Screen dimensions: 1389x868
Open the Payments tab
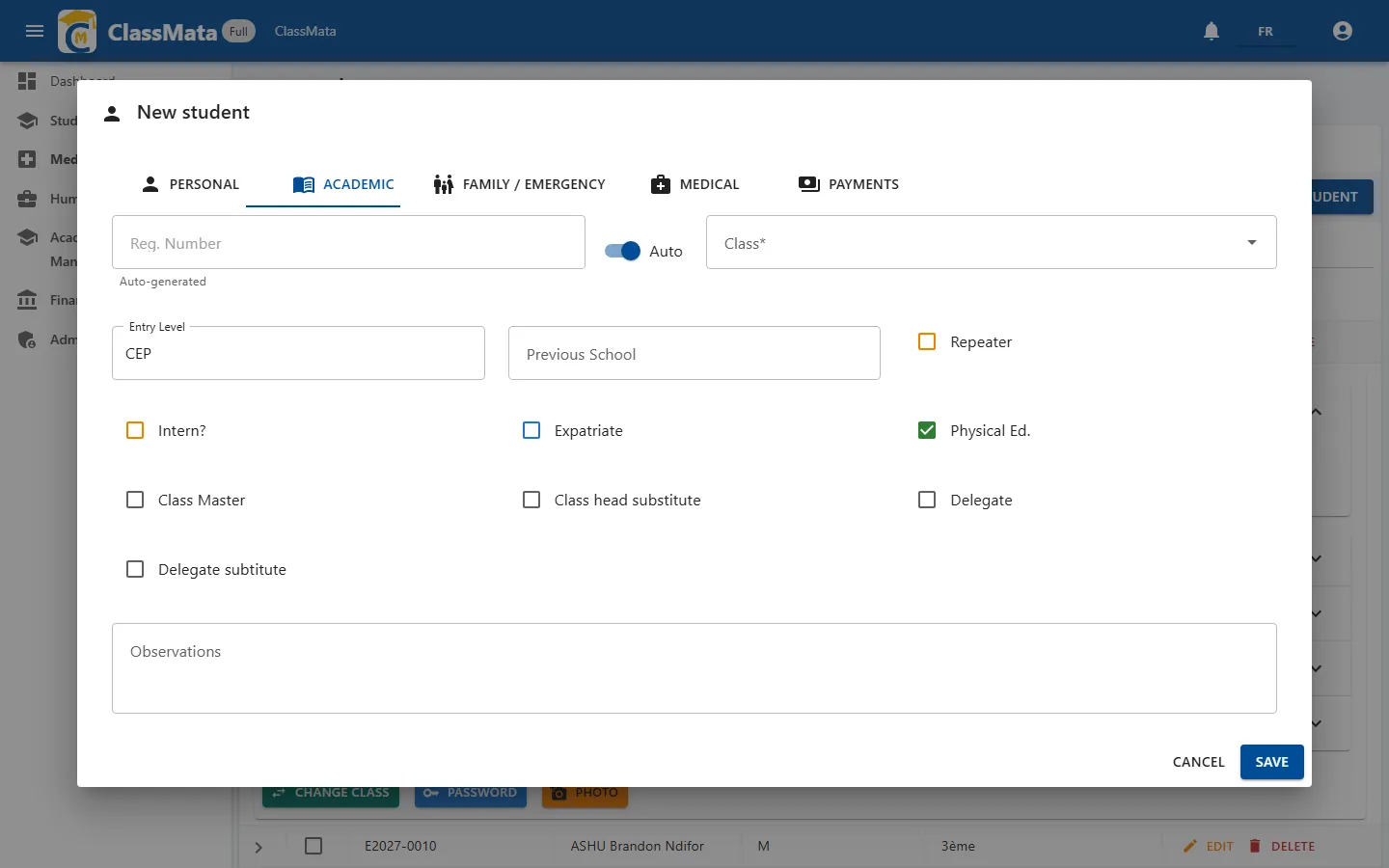coord(849,184)
